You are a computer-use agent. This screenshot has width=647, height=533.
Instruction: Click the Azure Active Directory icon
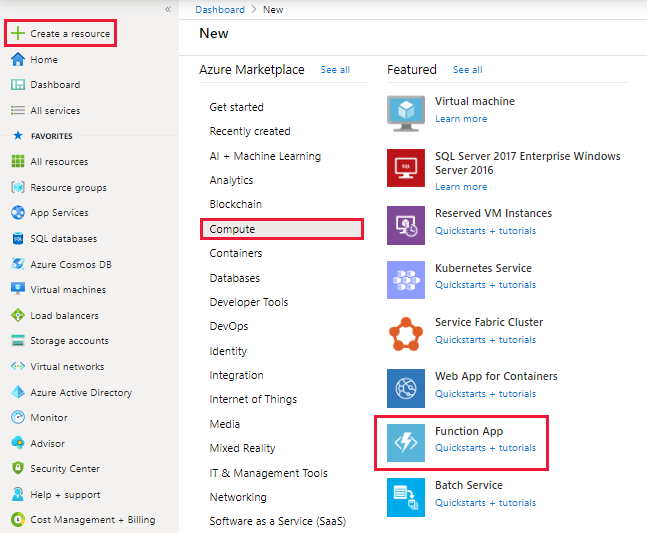click(18, 392)
